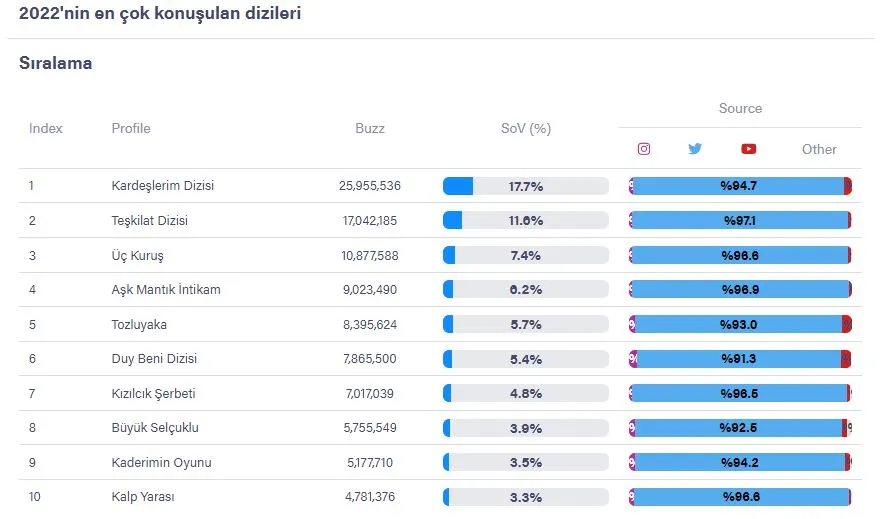Select the Büyük Selçuklu row
Image resolution: width=891 pixels, height=519 pixels.
(440, 427)
